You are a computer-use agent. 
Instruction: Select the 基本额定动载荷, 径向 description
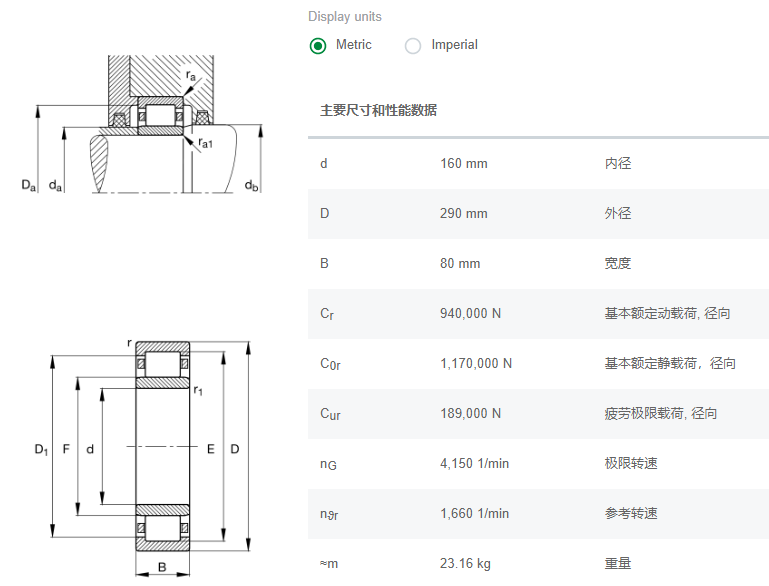point(667,313)
